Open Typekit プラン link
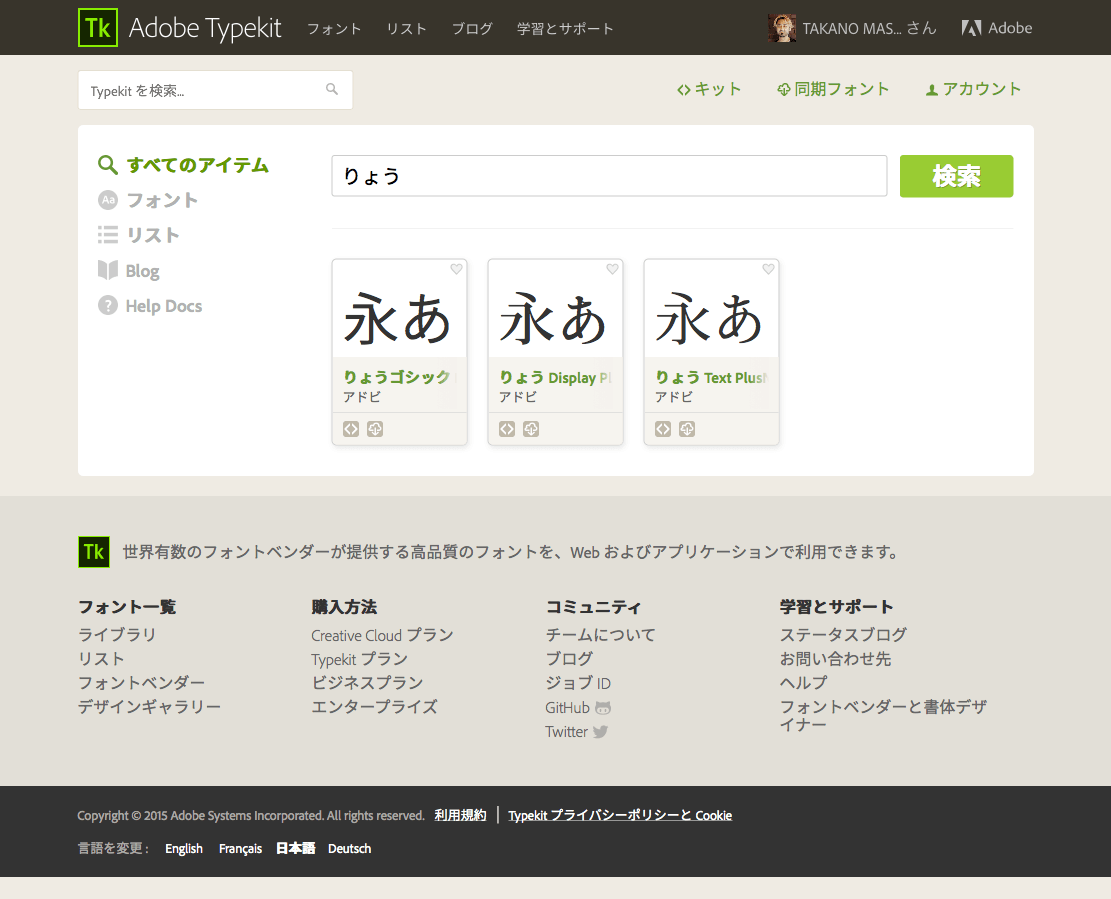The width and height of the screenshot is (1111, 899). pyautogui.click(x=359, y=660)
